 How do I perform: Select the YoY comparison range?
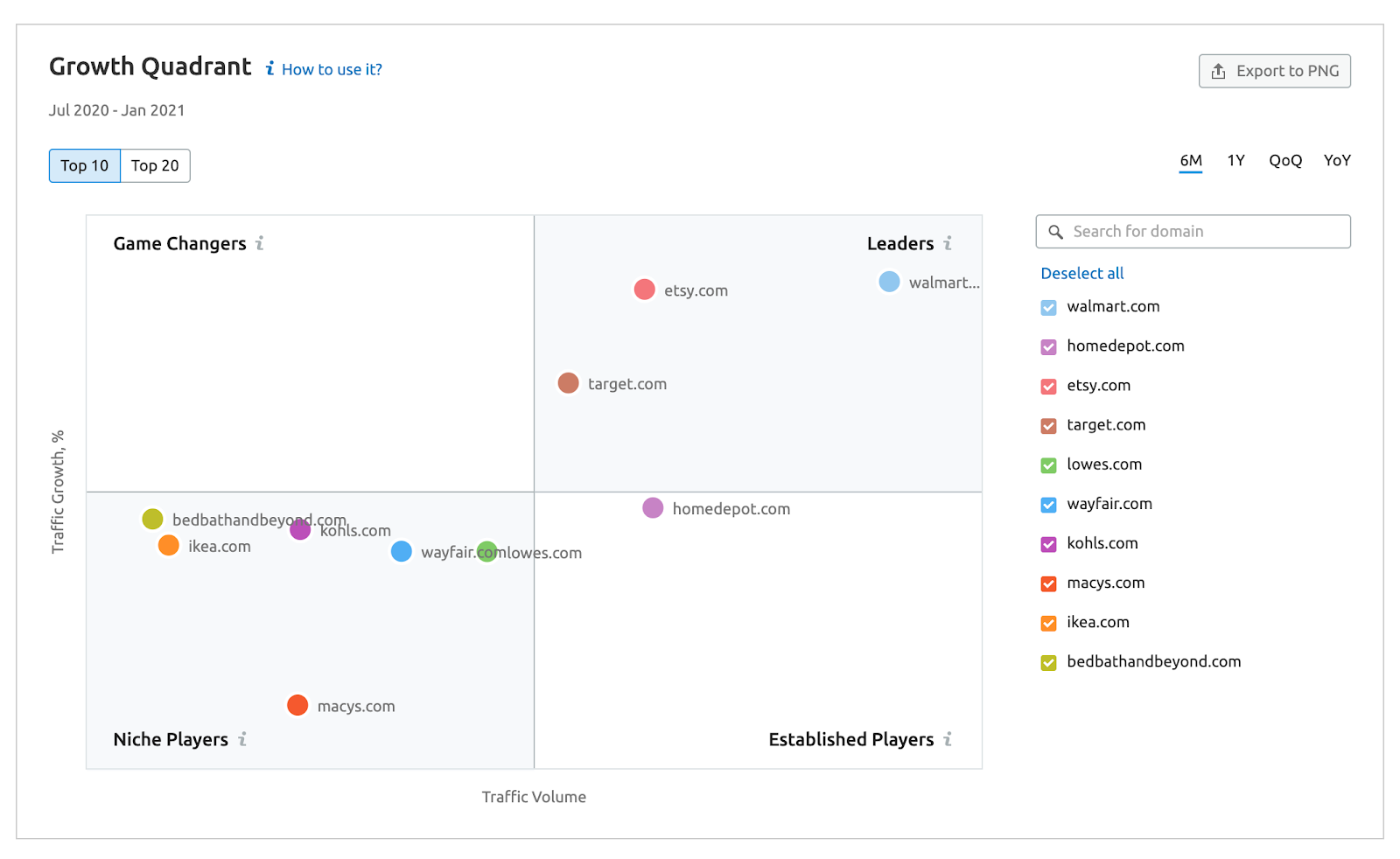point(1337,161)
